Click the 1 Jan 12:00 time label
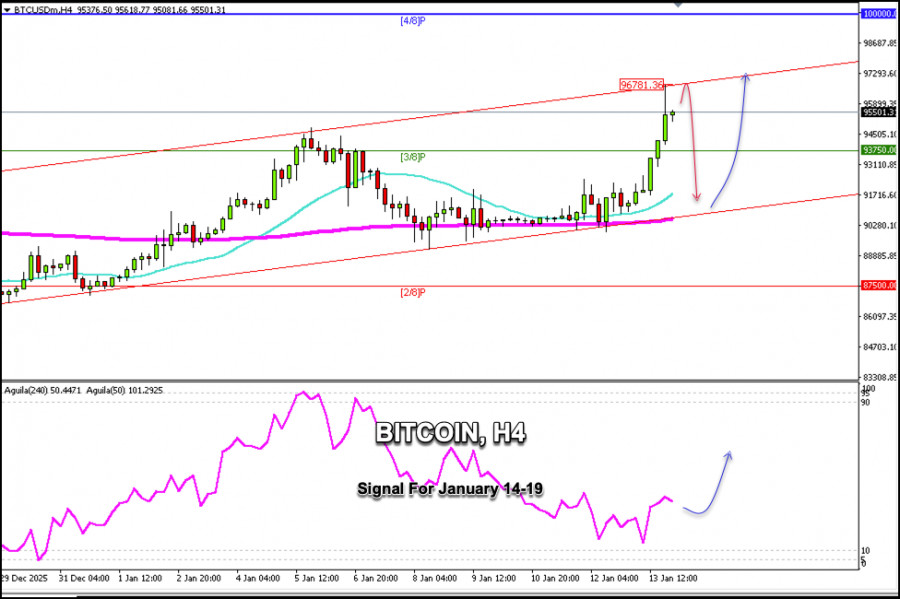This screenshot has width=900, height=599. point(140,578)
